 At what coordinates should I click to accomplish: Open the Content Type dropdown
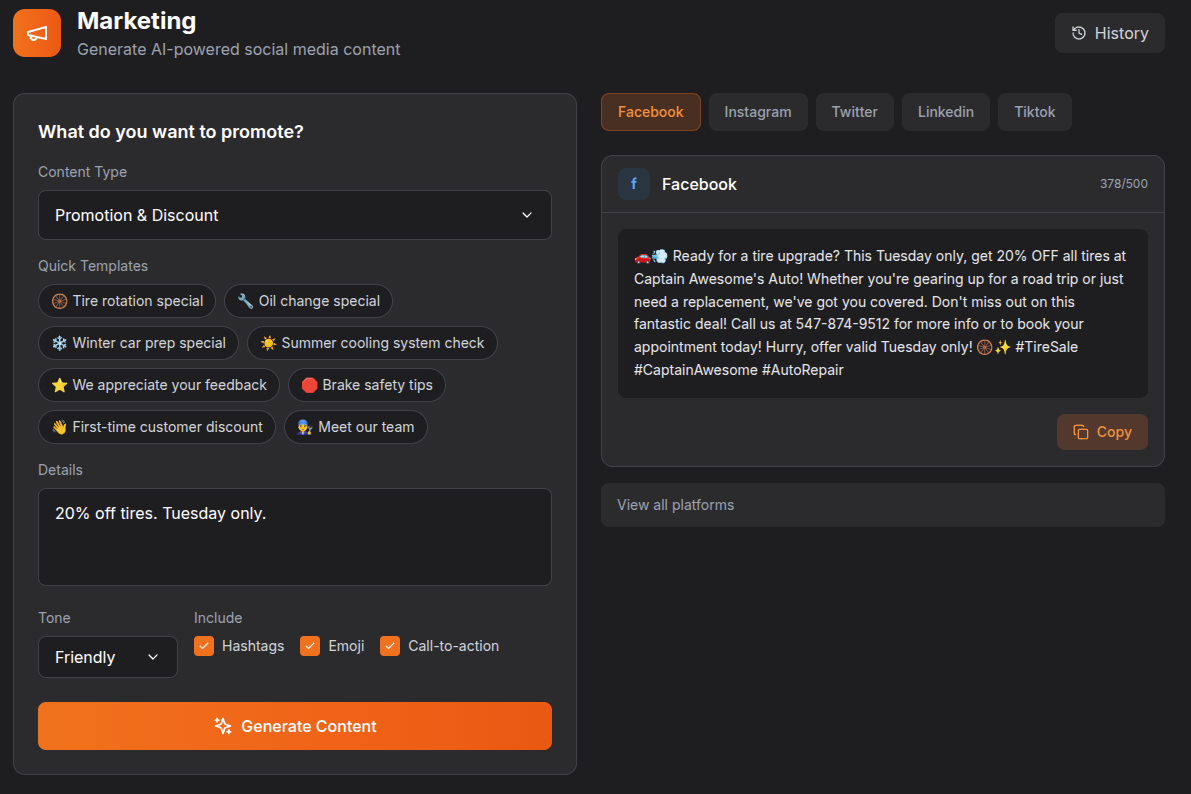coord(295,215)
